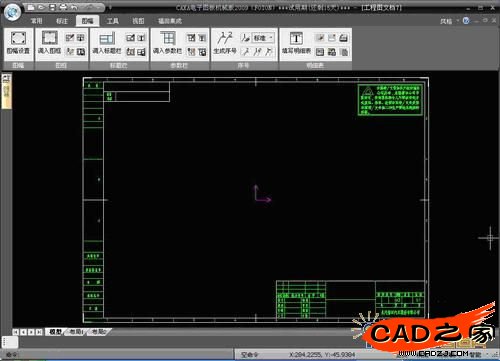
Task: Expand the 标准 style dropdown in 序号 group
Action: point(263,38)
